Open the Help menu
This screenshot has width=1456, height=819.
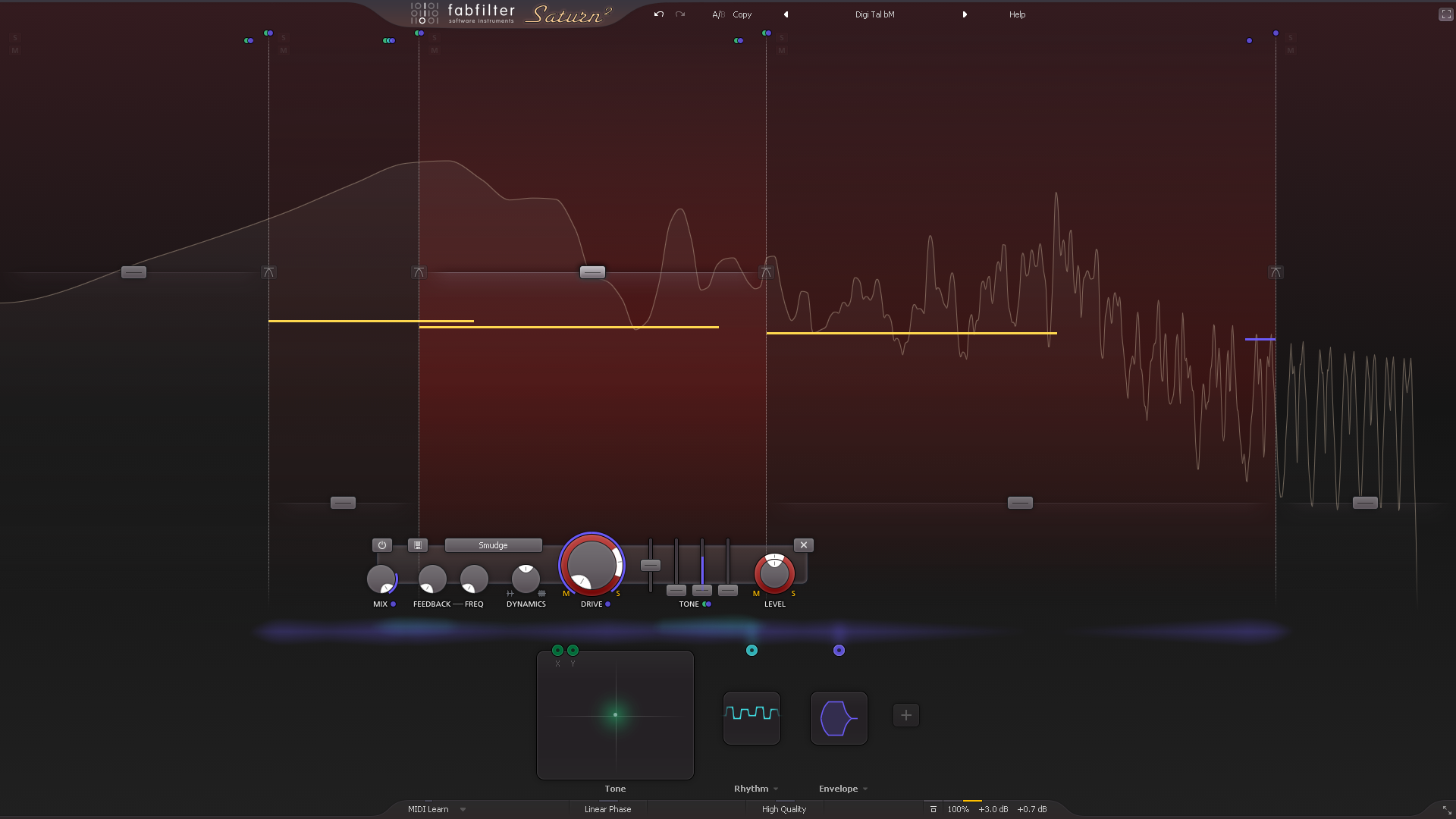[x=1016, y=14]
